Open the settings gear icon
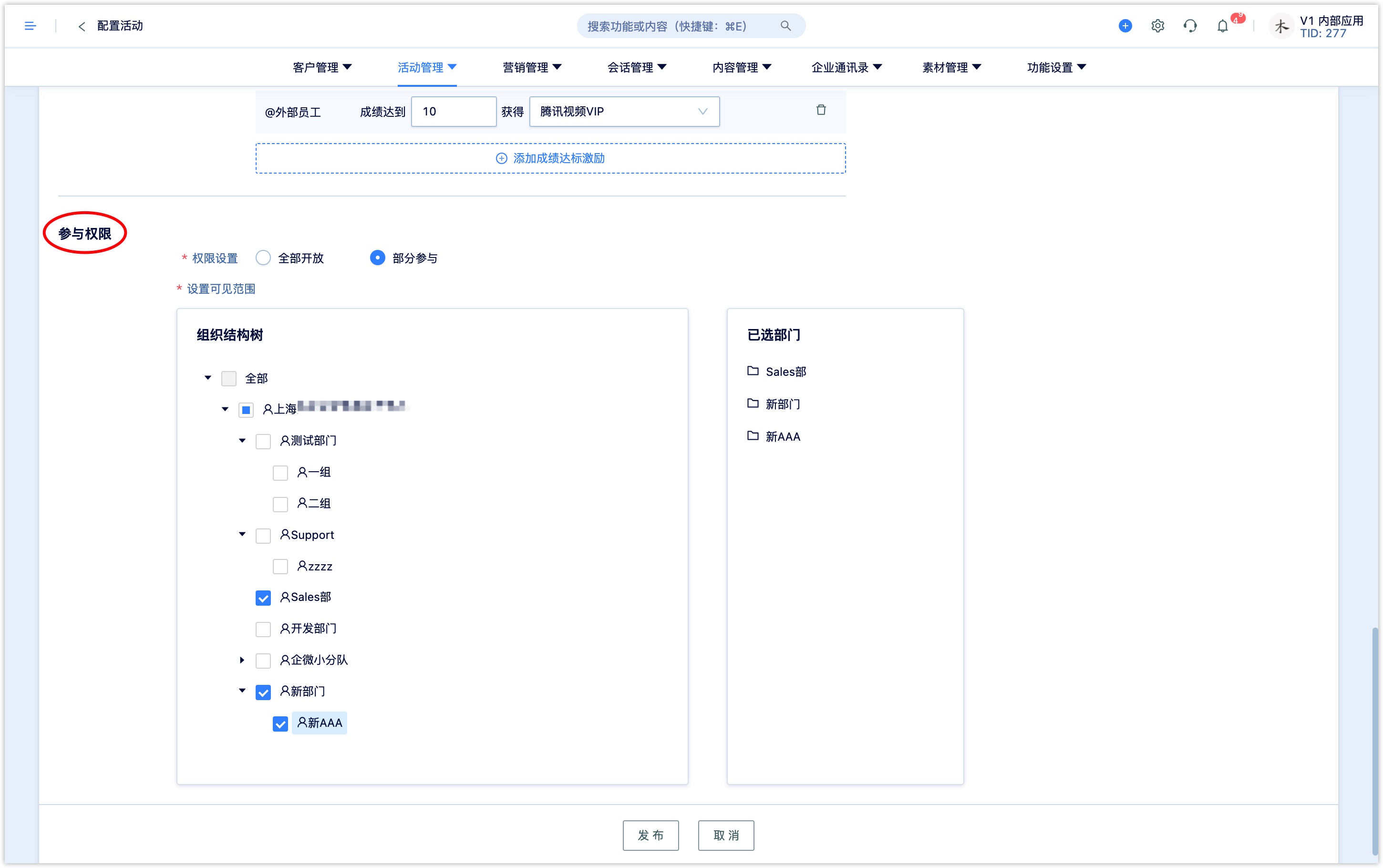Viewport: 1383px width, 868px height. (x=1157, y=26)
